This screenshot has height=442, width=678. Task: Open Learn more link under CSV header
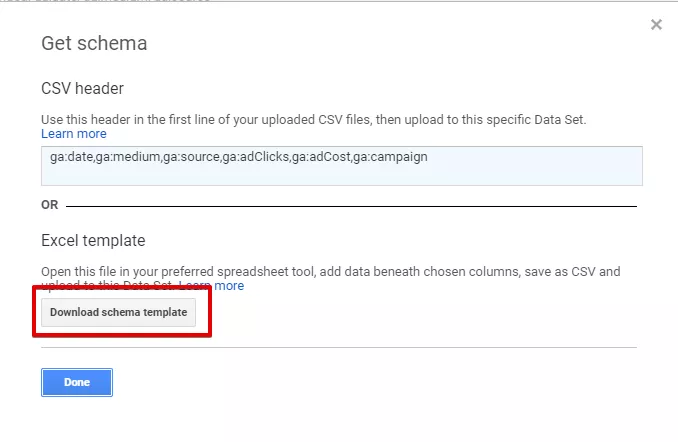(74, 134)
